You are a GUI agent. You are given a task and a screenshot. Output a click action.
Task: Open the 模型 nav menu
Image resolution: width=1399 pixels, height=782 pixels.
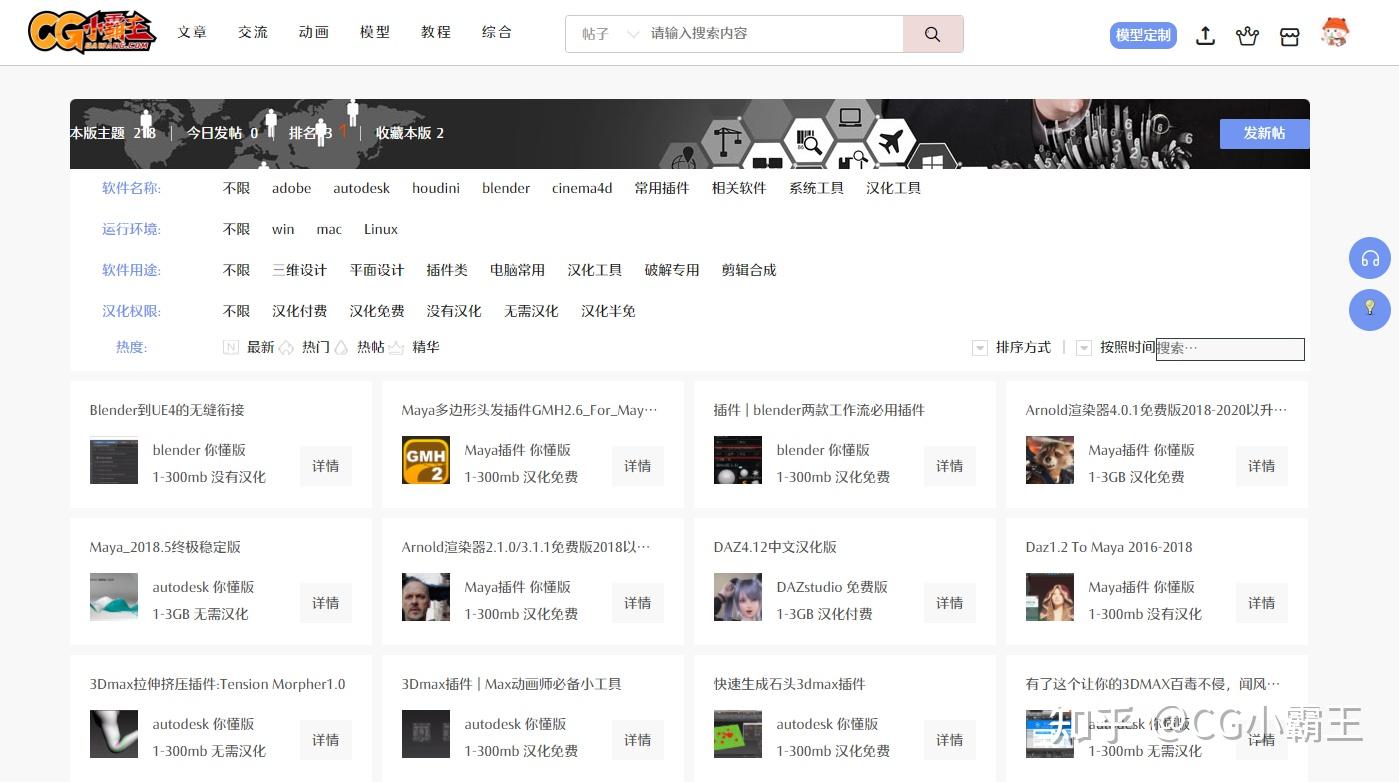(x=375, y=32)
